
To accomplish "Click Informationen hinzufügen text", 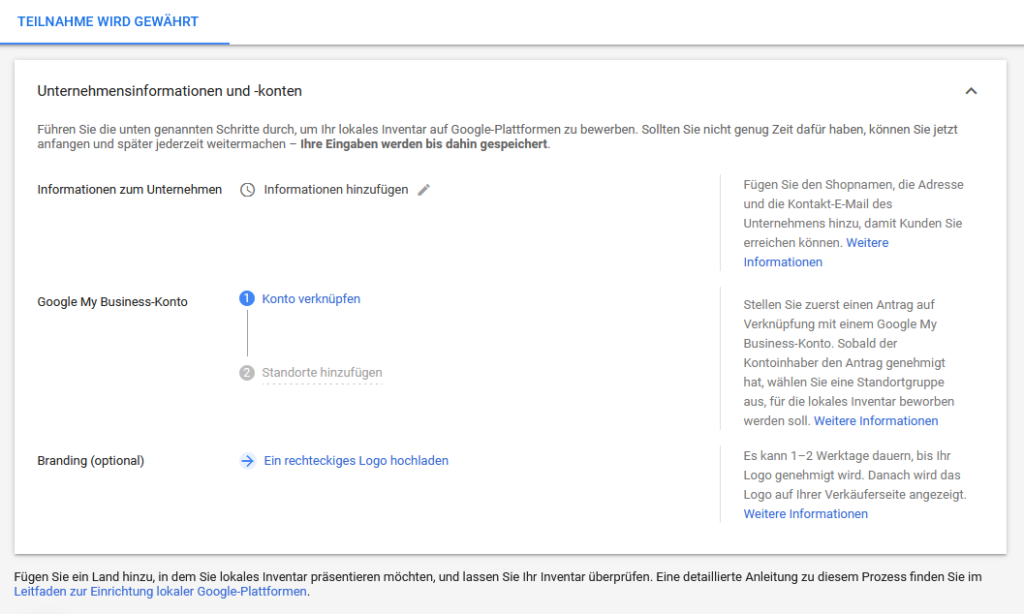I will [336, 190].
